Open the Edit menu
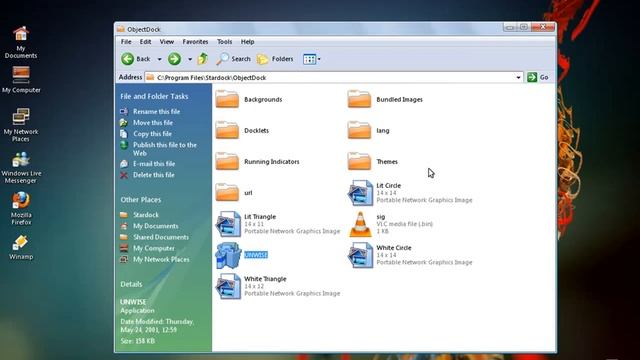The width and height of the screenshot is (640, 360). pyautogui.click(x=145, y=42)
